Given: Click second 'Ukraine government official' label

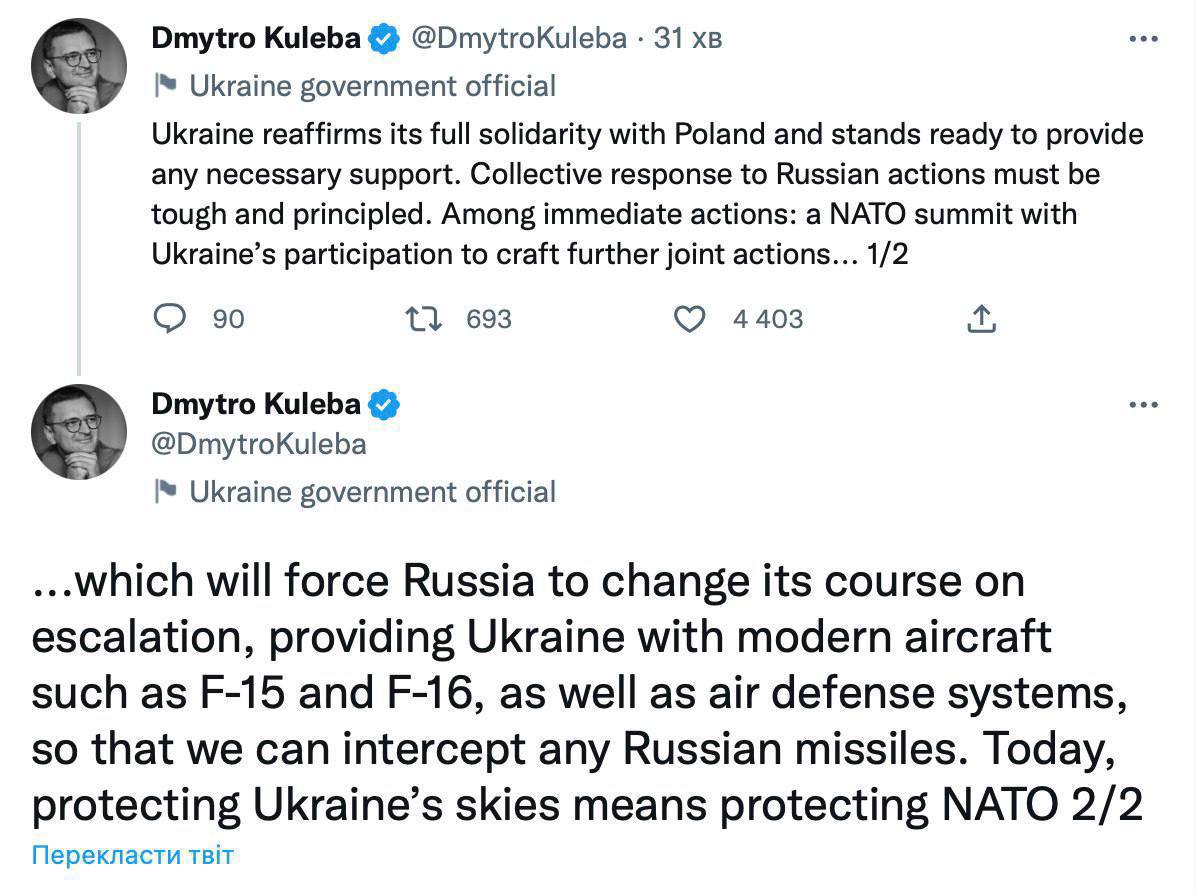Looking at the screenshot, I should (x=372, y=491).
